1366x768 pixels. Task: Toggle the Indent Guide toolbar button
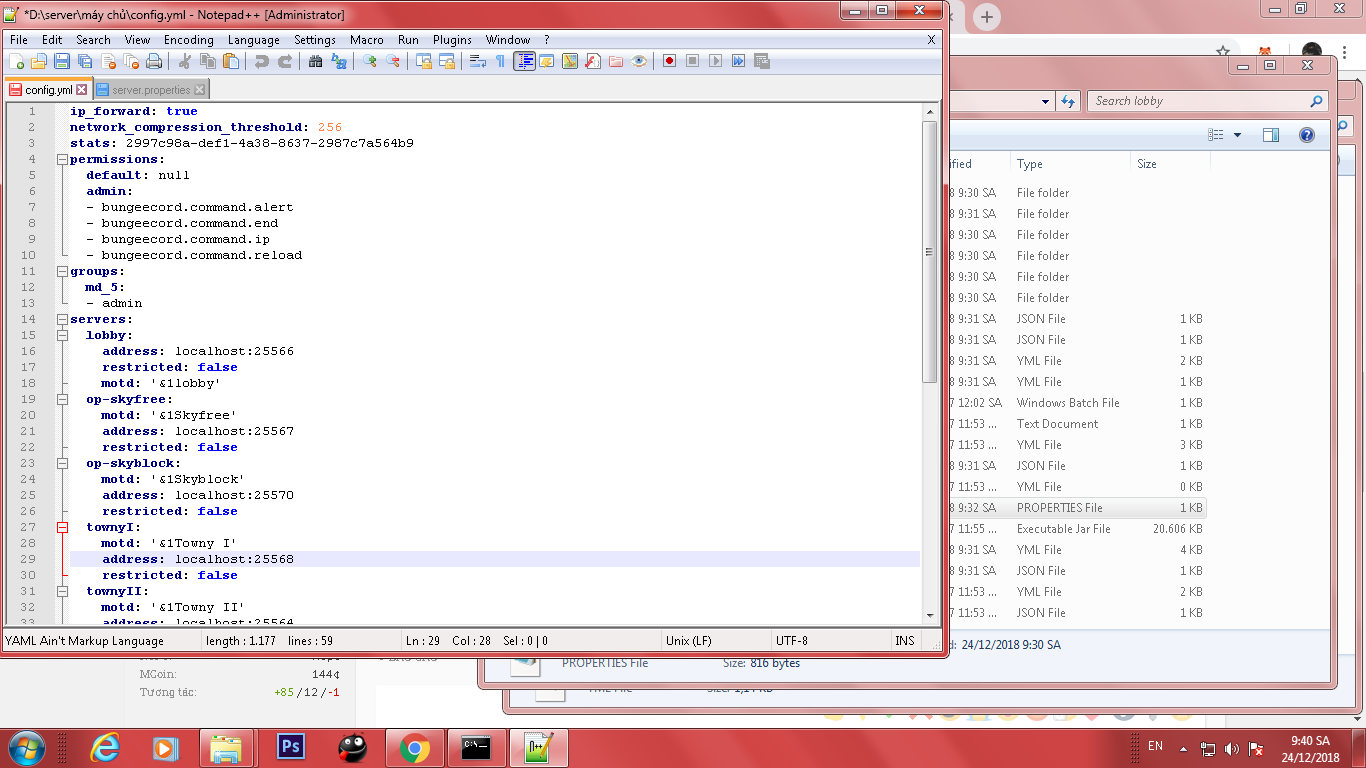tap(524, 62)
